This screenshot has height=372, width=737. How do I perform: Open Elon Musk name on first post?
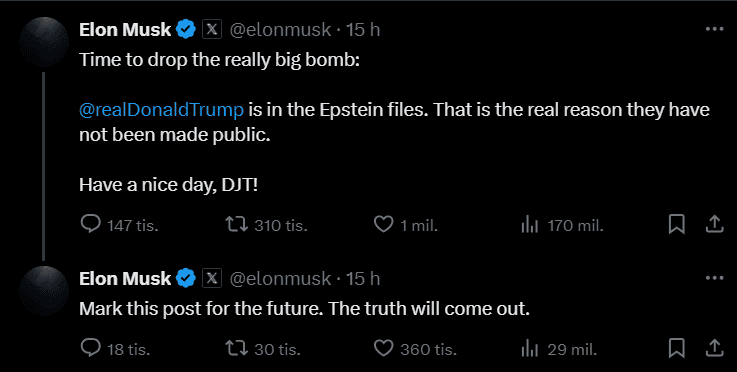coord(125,30)
